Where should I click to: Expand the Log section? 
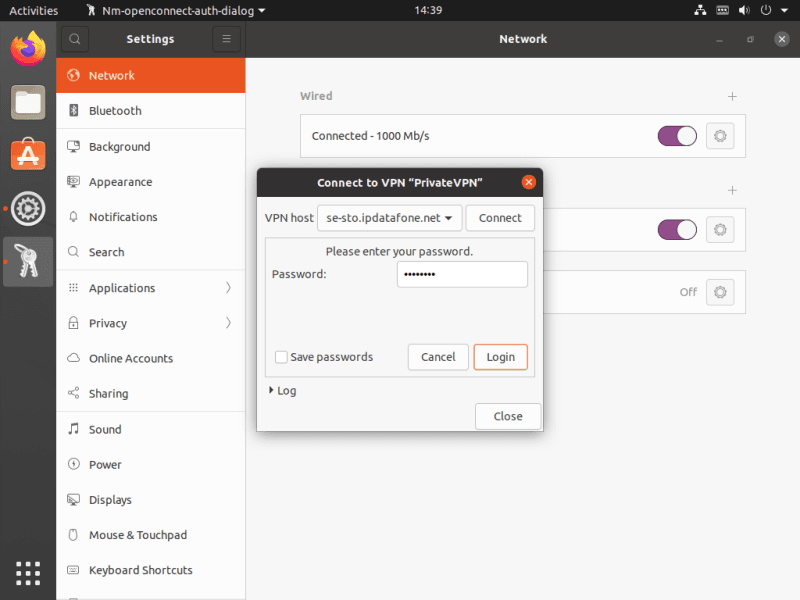click(x=282, y=391)
